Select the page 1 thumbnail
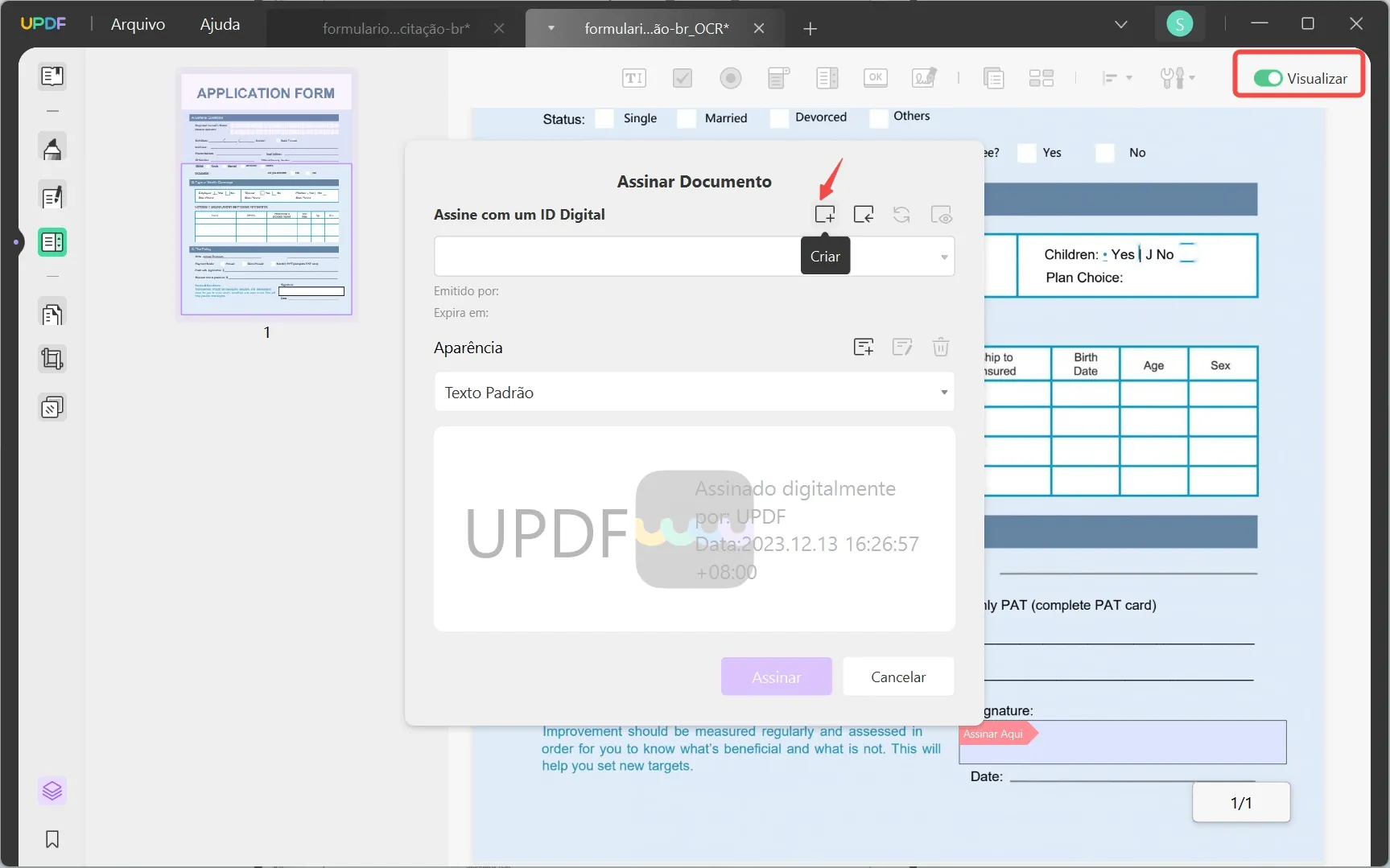The height and width of the screenshot is (868, 1390). pos(266,194)
